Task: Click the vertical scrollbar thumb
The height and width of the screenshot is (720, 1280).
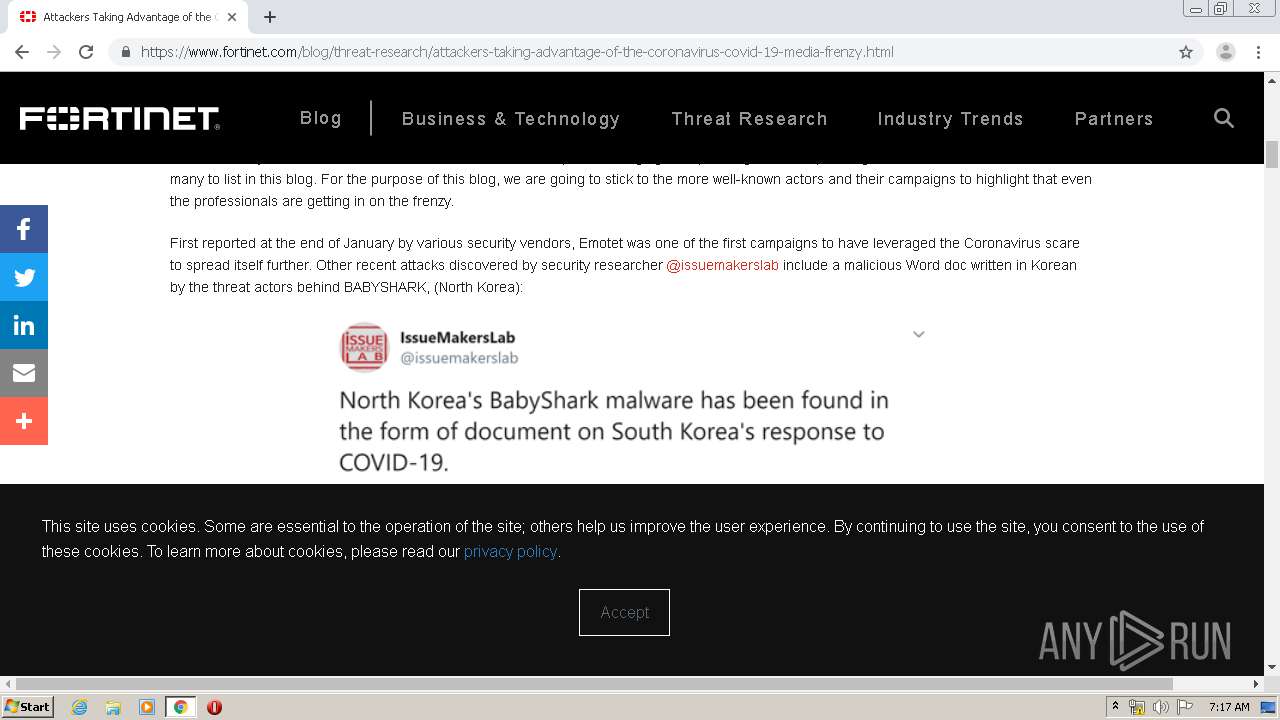Action: (x=1272, y=155)
